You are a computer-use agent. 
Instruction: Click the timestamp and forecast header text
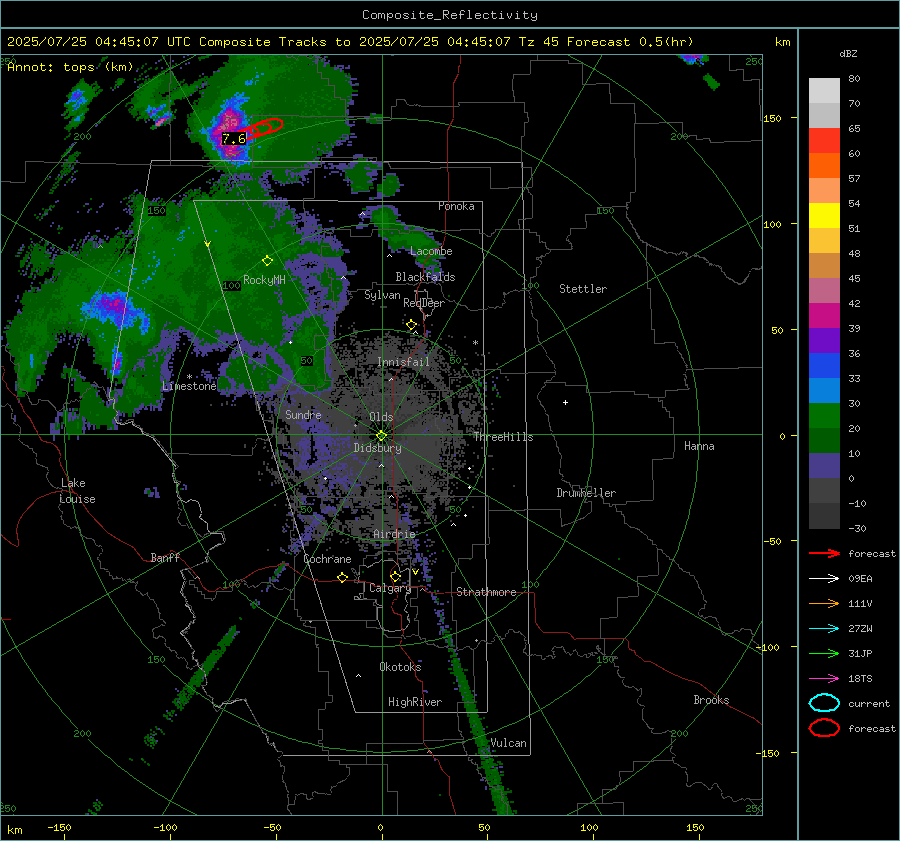click(x=350, y=42)
